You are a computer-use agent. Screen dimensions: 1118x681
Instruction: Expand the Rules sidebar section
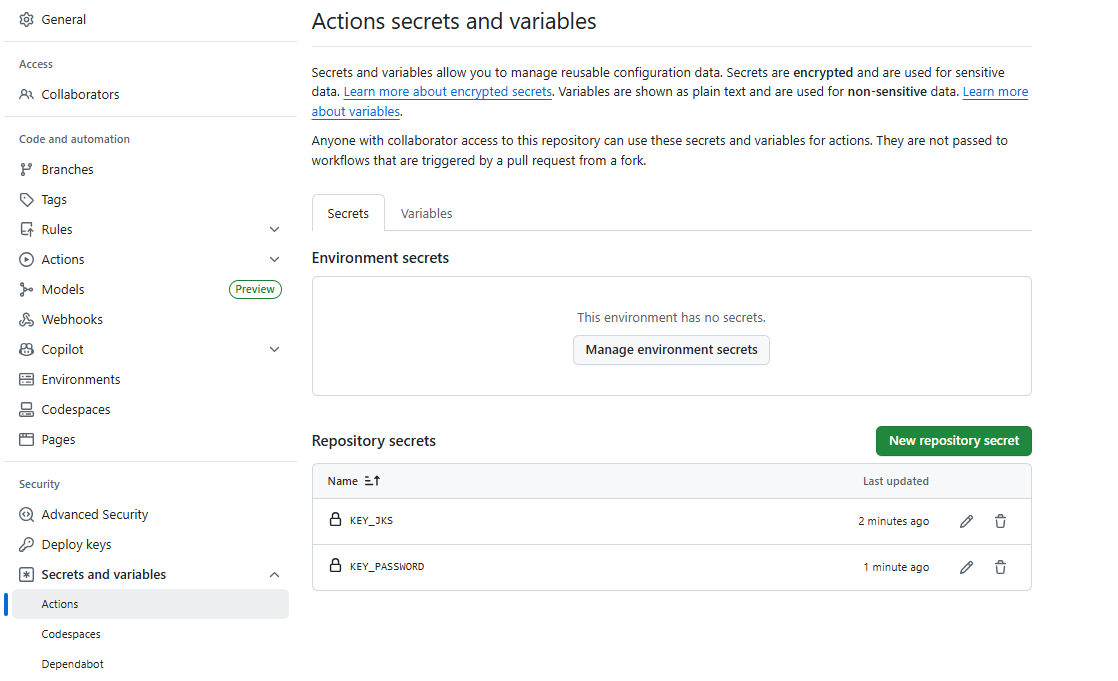274,229
